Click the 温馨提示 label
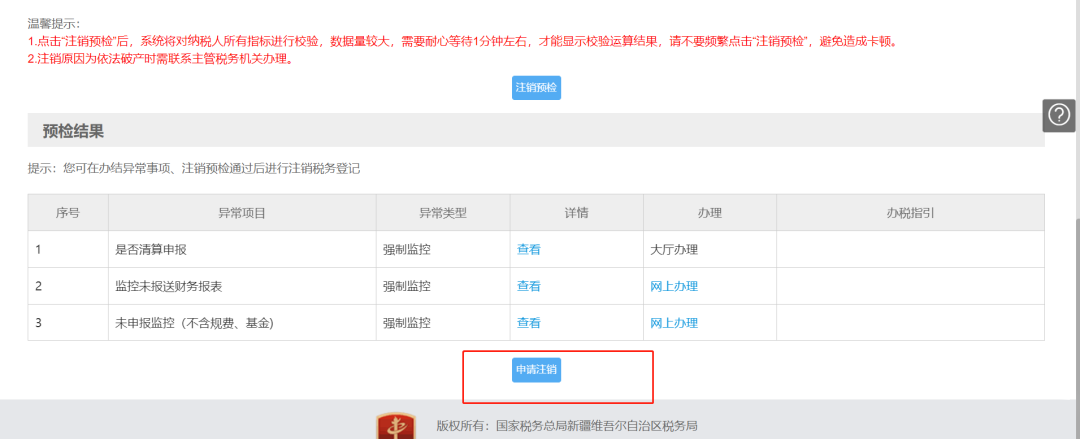 pos(54,25)
